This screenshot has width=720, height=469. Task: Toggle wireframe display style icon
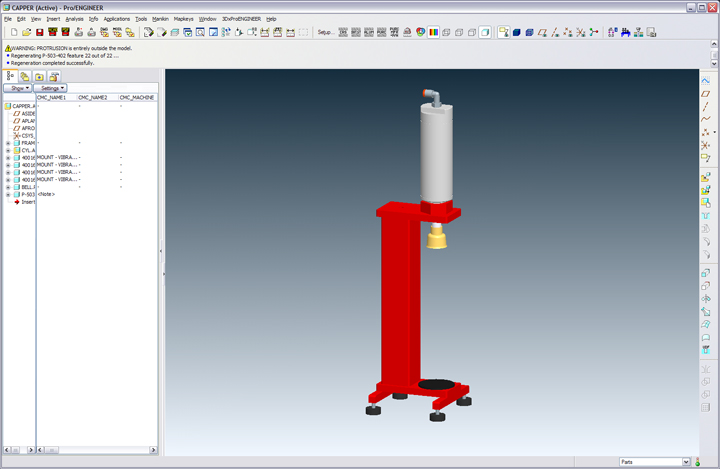click(446, 32)
